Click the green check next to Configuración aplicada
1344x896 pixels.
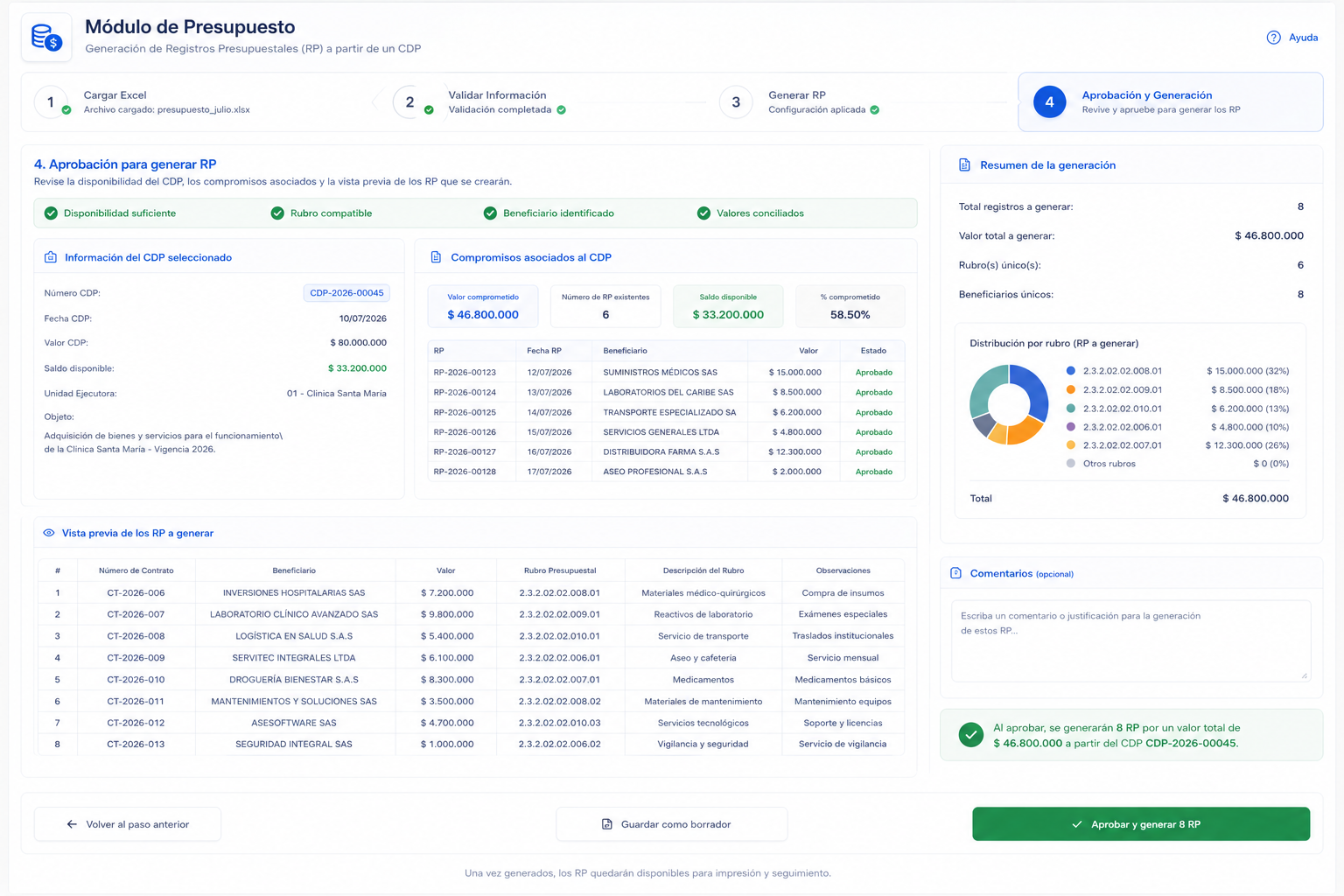[x=875, y=110]
